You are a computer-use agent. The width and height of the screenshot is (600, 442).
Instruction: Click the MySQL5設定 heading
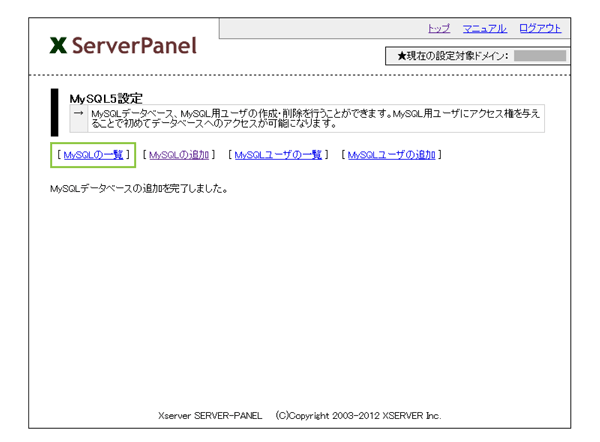tap(106, 98)
